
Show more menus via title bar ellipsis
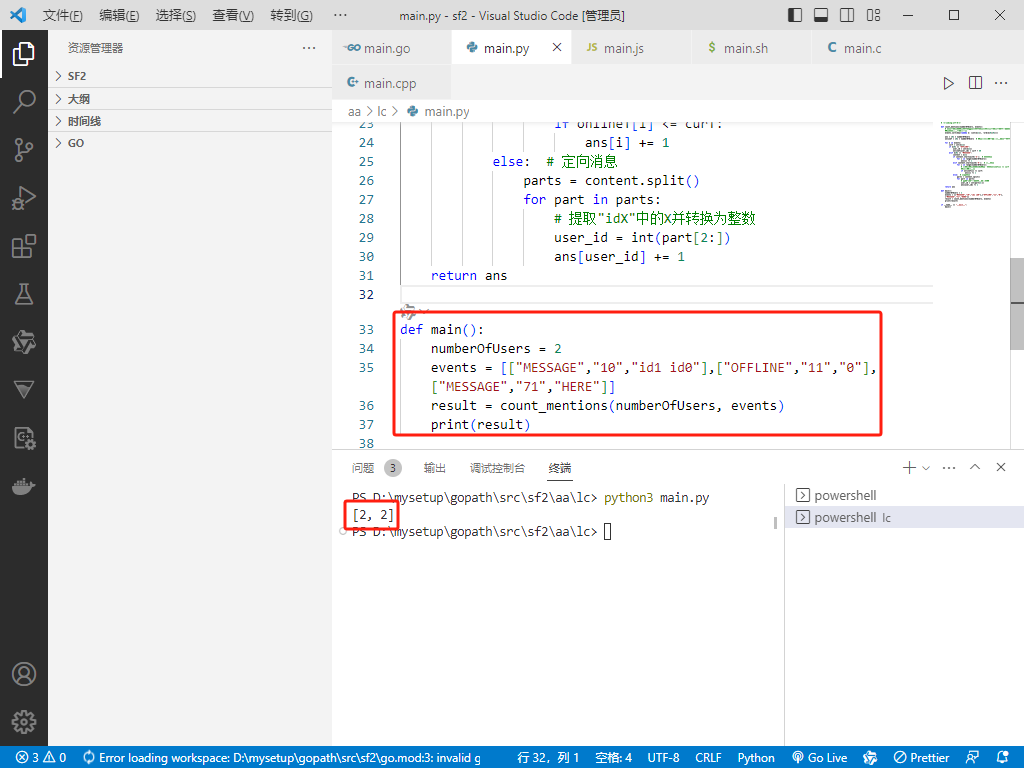340,15
